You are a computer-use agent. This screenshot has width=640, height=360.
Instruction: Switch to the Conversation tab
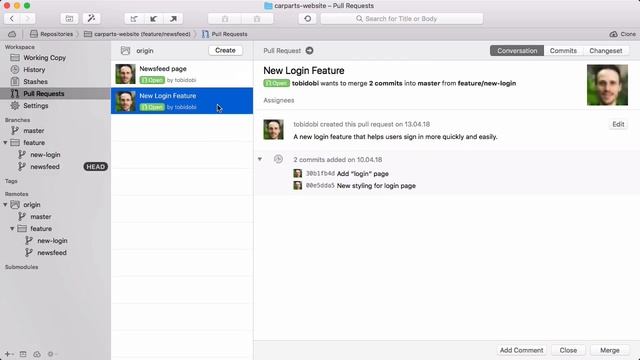coord(517,51)
